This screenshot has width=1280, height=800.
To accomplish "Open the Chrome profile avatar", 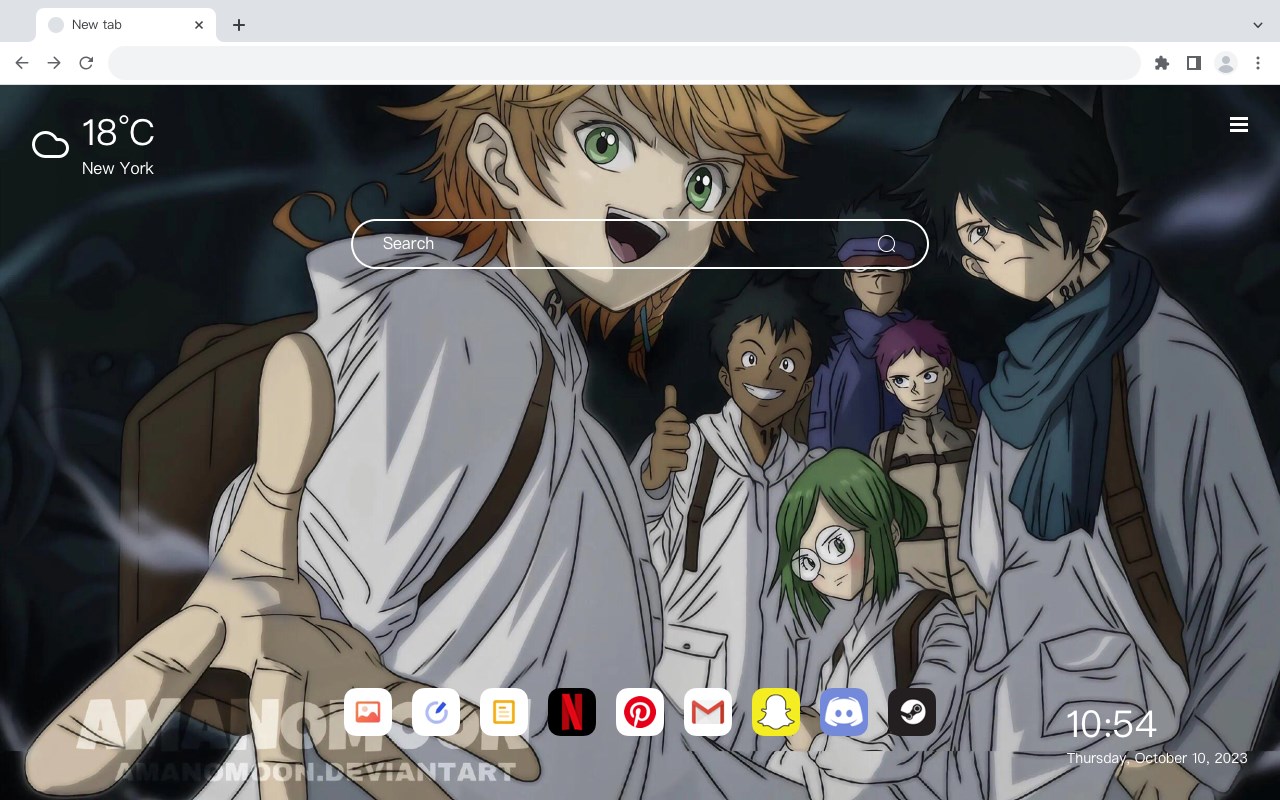I will click(1226, 63).
